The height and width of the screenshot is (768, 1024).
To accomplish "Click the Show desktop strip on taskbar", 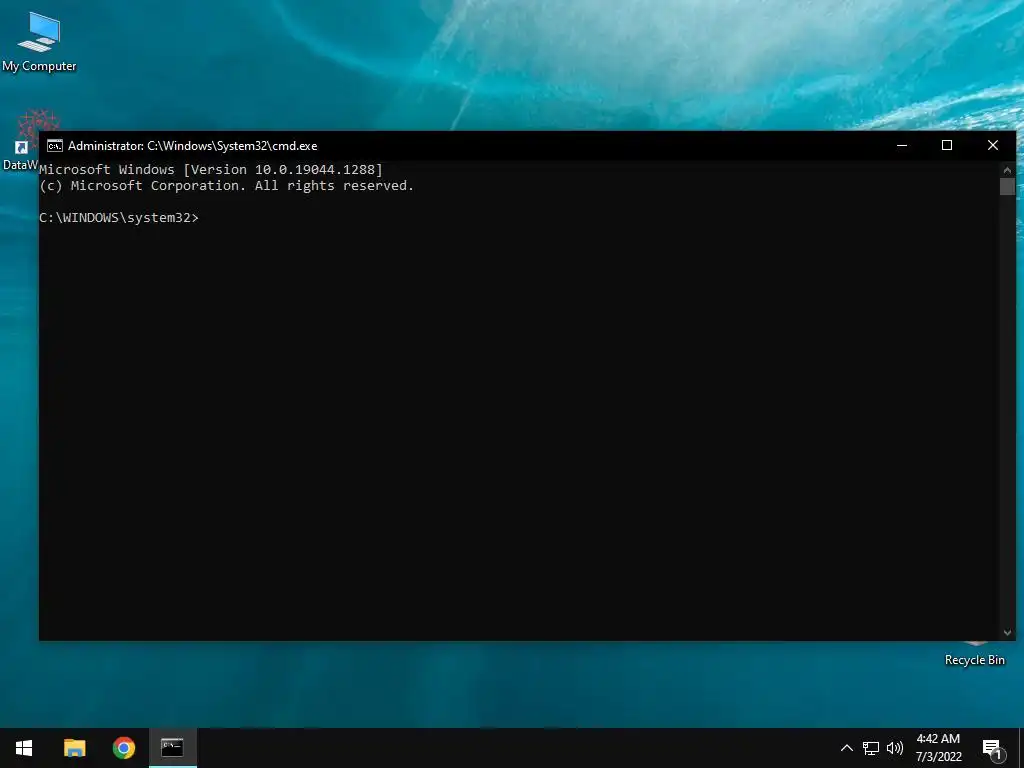I will (1021, 748).
